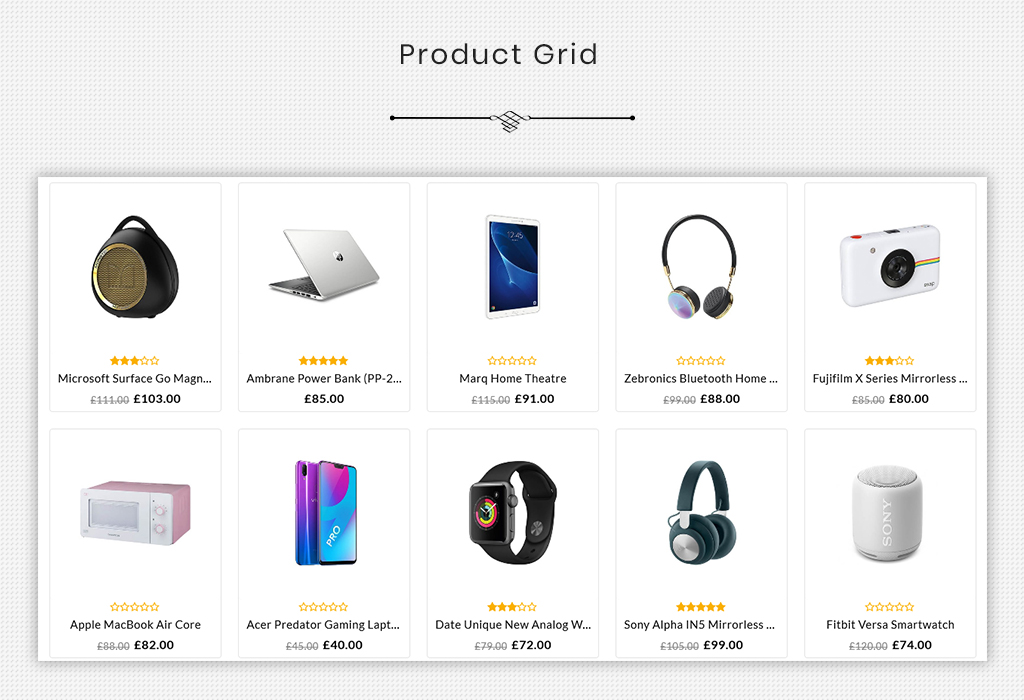Viewport: 1024px width, 700px height.
Task: Open Microsoft Surface Go product link
Action: point(135,379)
